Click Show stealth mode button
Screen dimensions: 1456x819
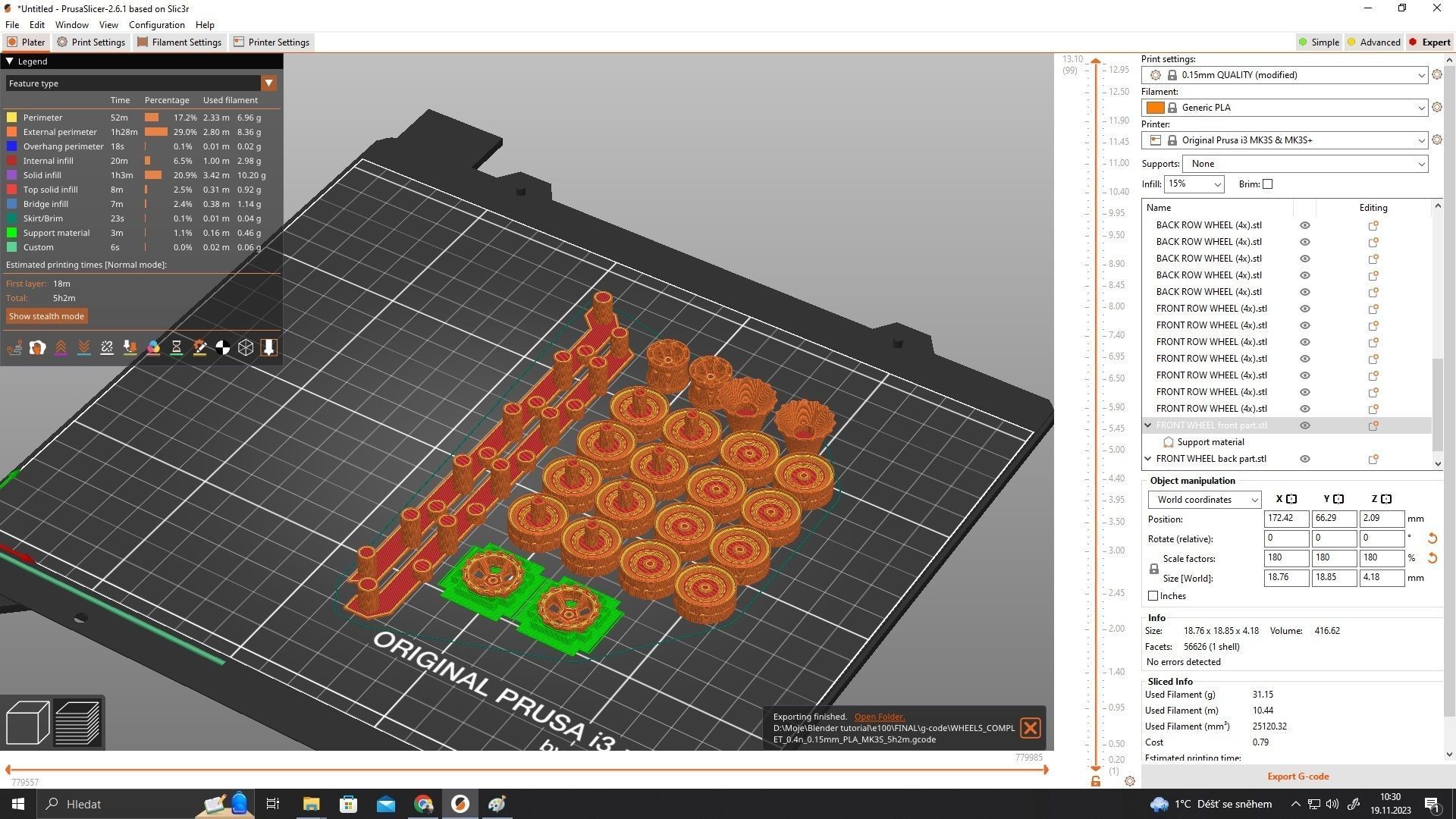[46, 316]
